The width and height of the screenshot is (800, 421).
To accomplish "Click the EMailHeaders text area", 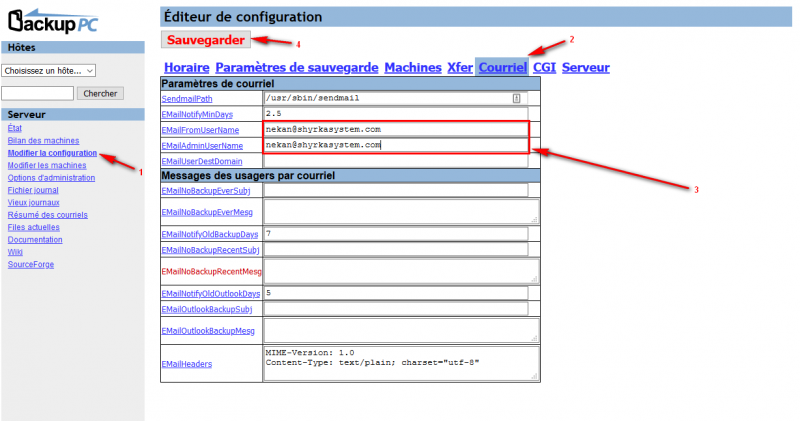I will click(400, 362).
